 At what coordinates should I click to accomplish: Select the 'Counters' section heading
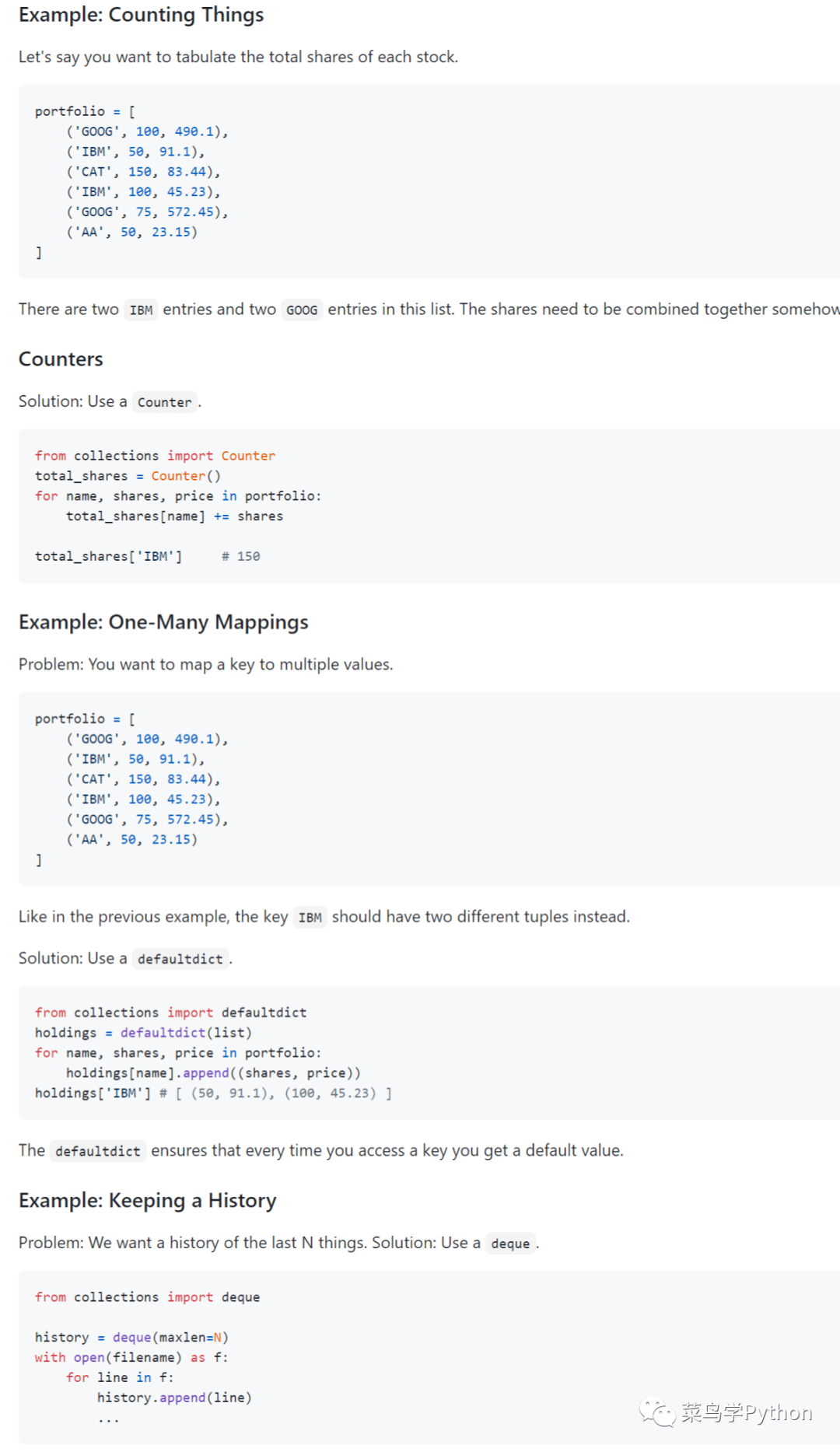click(61, 359)
